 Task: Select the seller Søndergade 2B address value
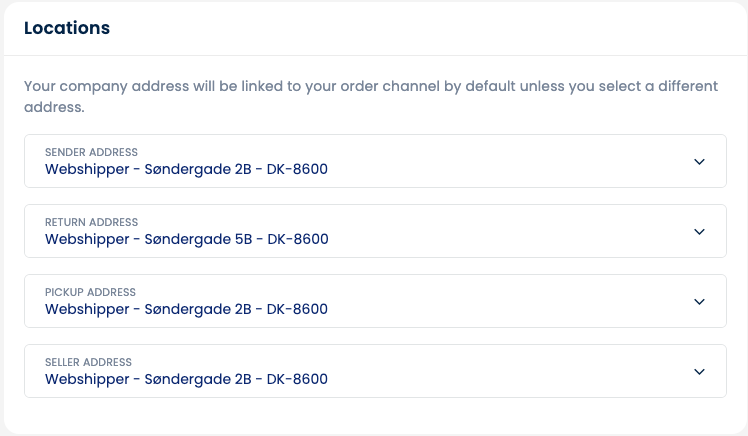186,379
